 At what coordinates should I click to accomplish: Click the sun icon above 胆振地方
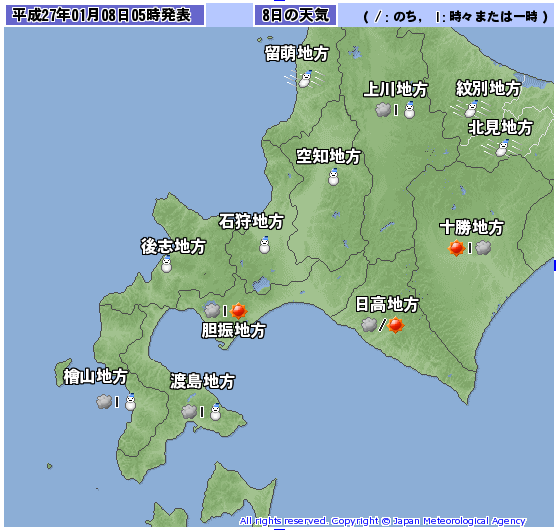238,311
